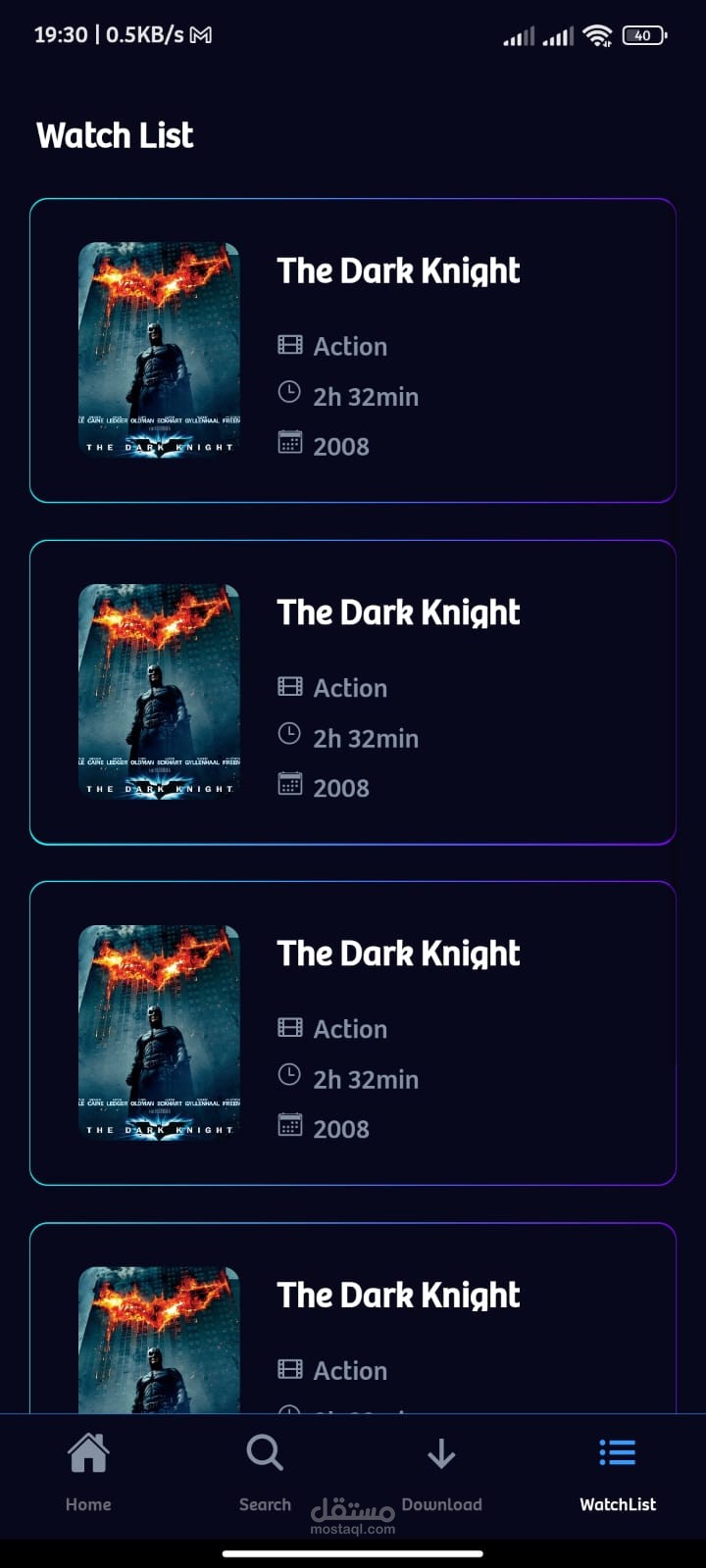The width and height of the screenshot is (706, 1568).
Task: Tap calendar icon in third movie card
Action: 290,1125
